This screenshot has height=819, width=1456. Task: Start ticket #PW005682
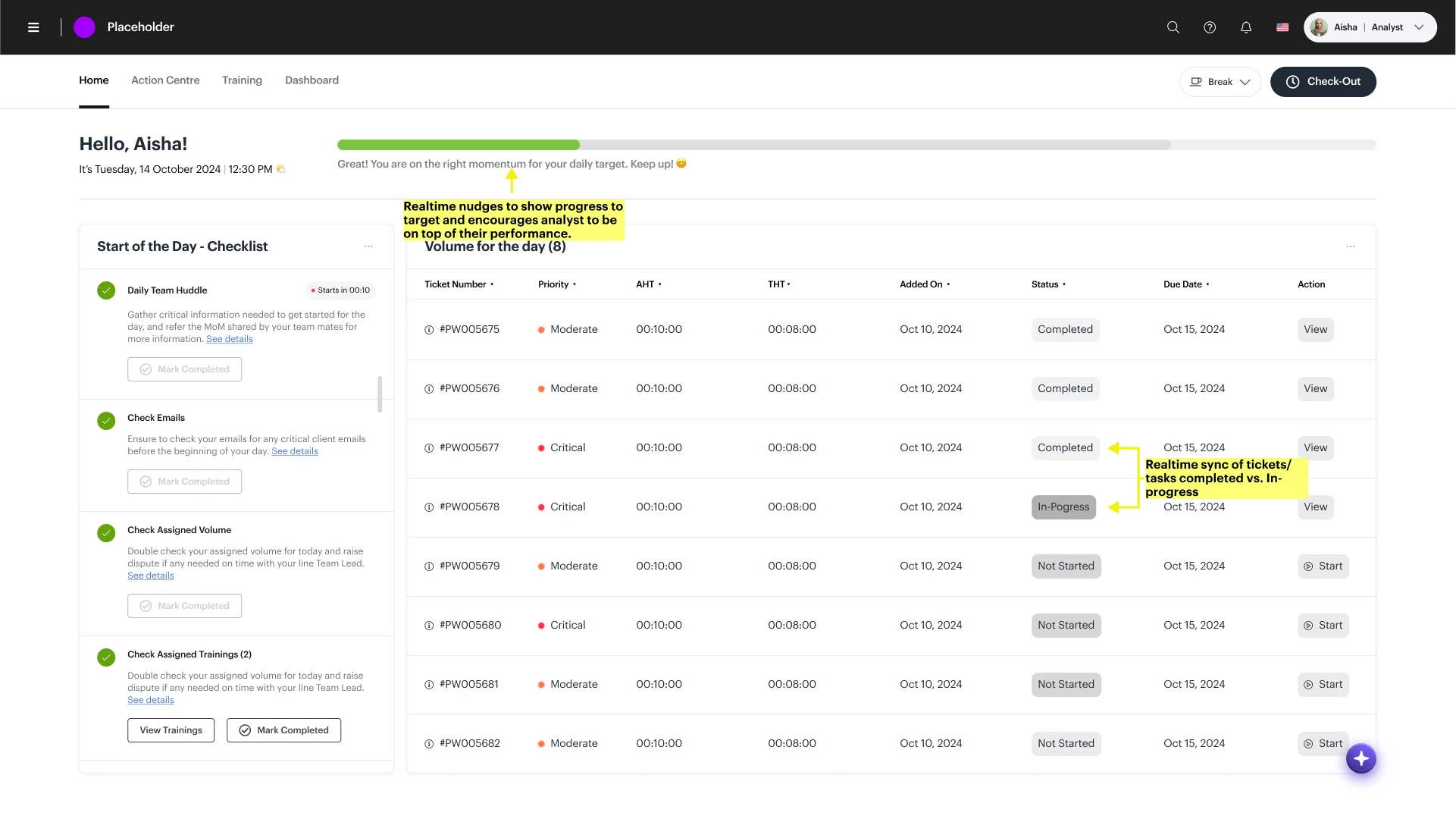click(1323, 744)
